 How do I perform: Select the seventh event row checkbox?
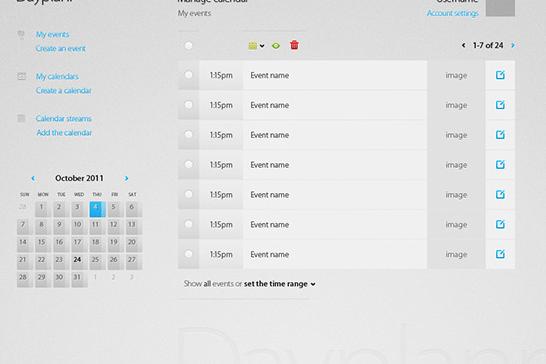[188, 254]
